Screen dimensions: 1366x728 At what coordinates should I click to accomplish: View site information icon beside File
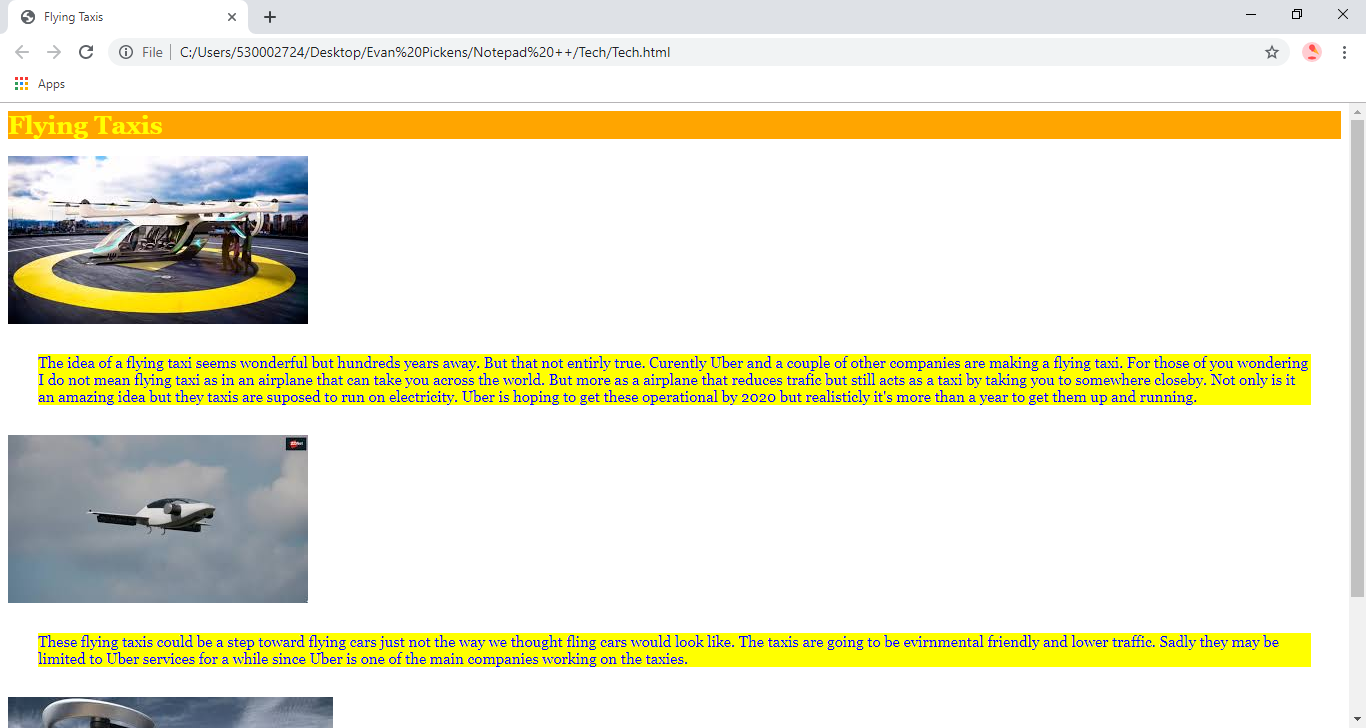tap(126, 52)
